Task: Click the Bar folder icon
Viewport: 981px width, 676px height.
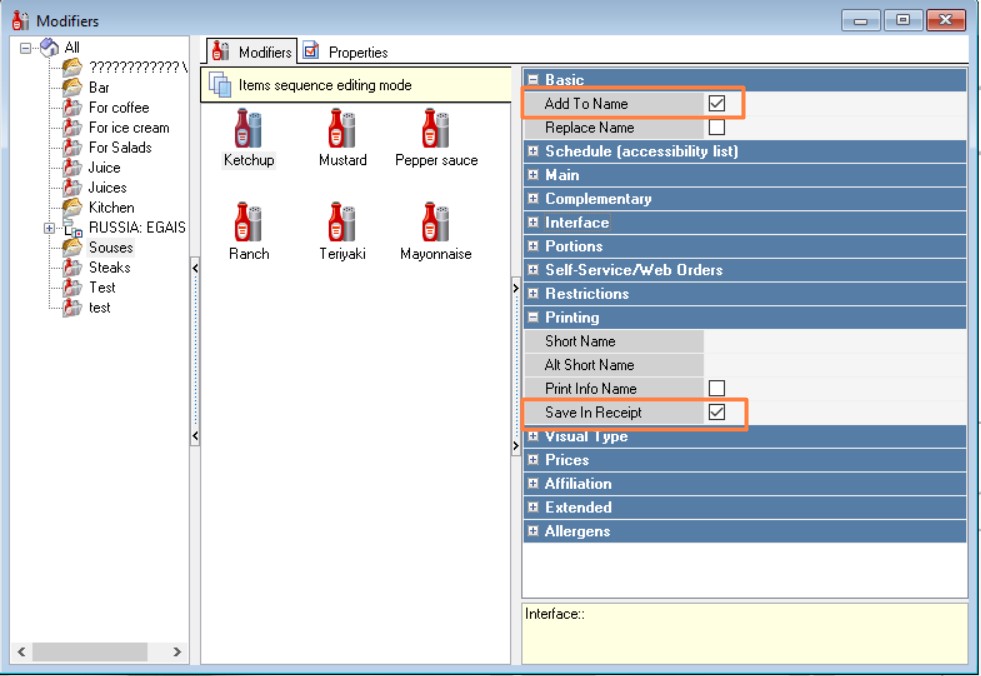Action: pos(72,87)
